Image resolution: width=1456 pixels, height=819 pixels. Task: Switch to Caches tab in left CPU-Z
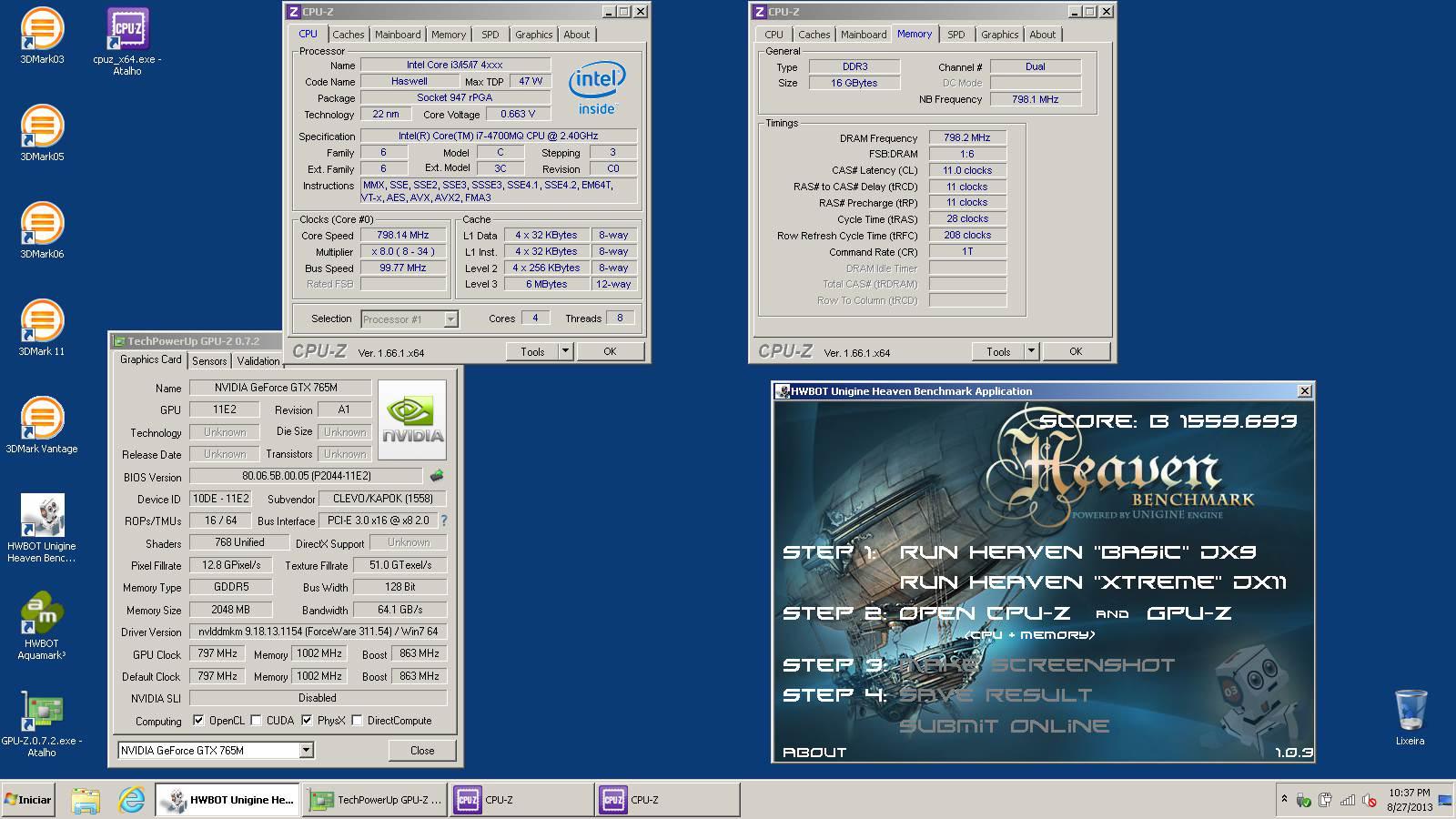click(x=348, y=35)
